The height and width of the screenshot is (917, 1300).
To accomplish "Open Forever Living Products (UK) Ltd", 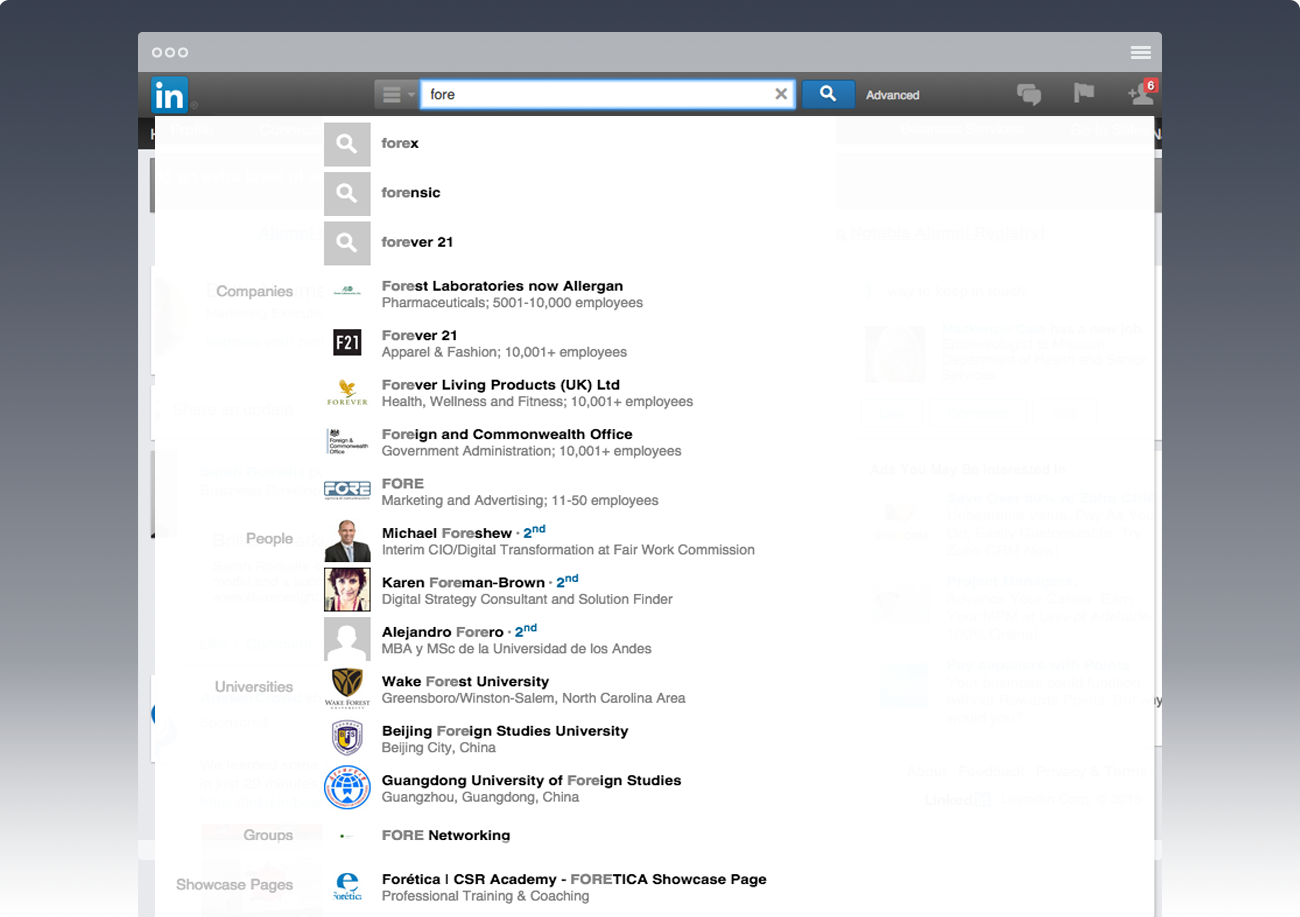I will (x=501, y=385).
